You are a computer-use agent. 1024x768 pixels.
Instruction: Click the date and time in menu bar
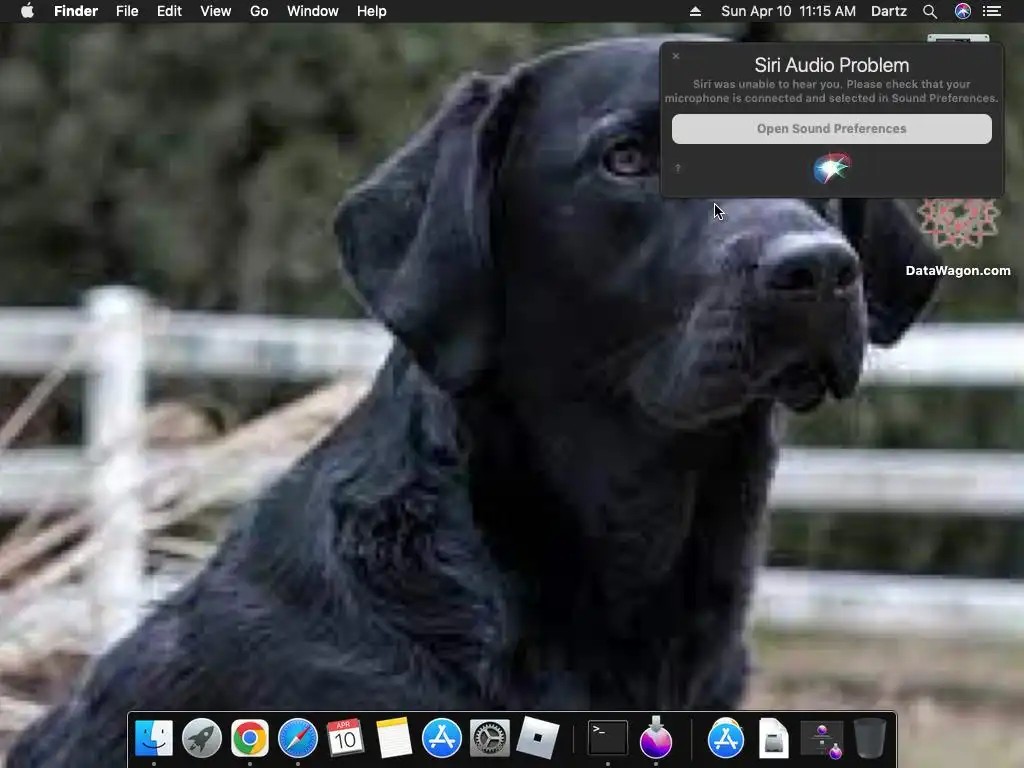[788, 11]
